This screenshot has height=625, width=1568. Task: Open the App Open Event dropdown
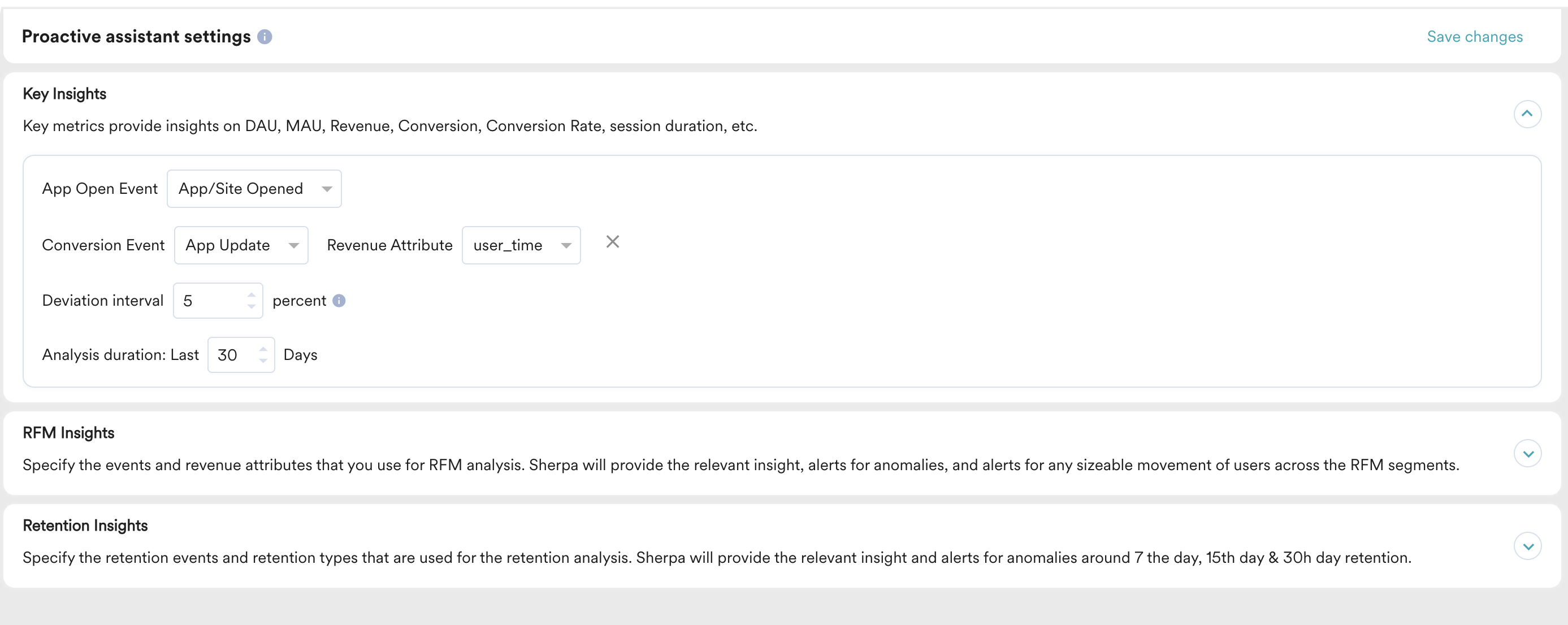254,189
